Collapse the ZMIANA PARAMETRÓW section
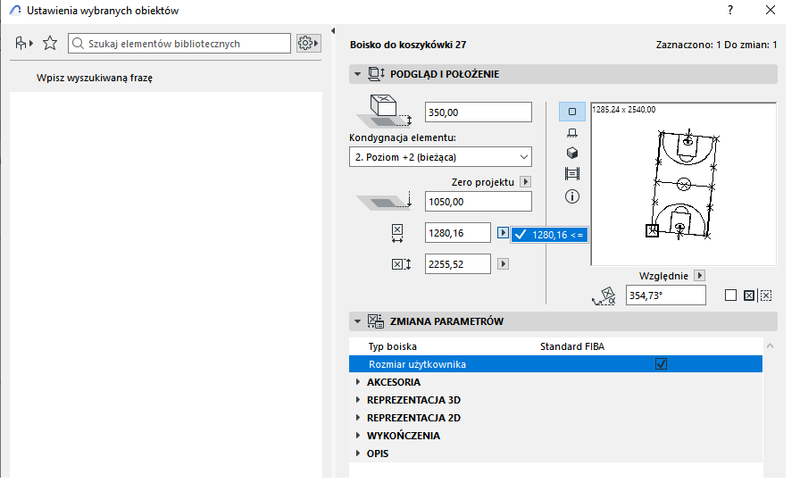The width and height of the screenshot is (800, 491). 357,321
